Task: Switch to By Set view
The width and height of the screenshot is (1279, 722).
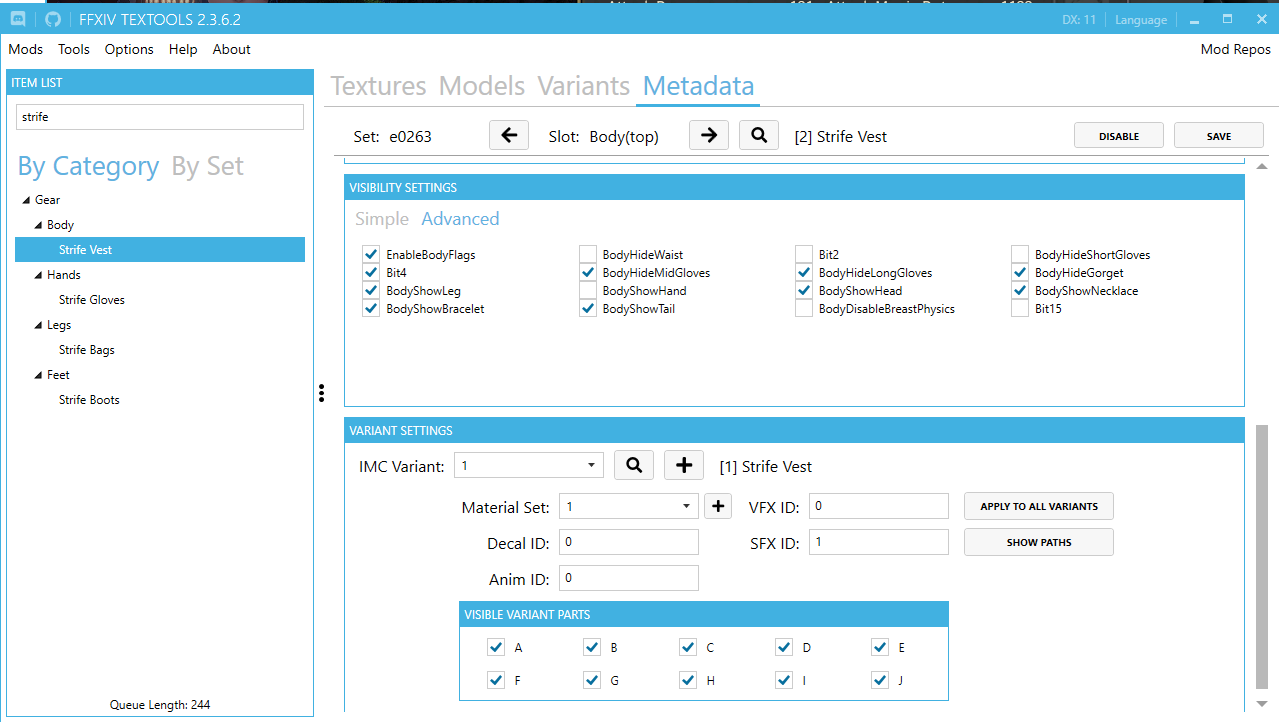Action: 207,166
